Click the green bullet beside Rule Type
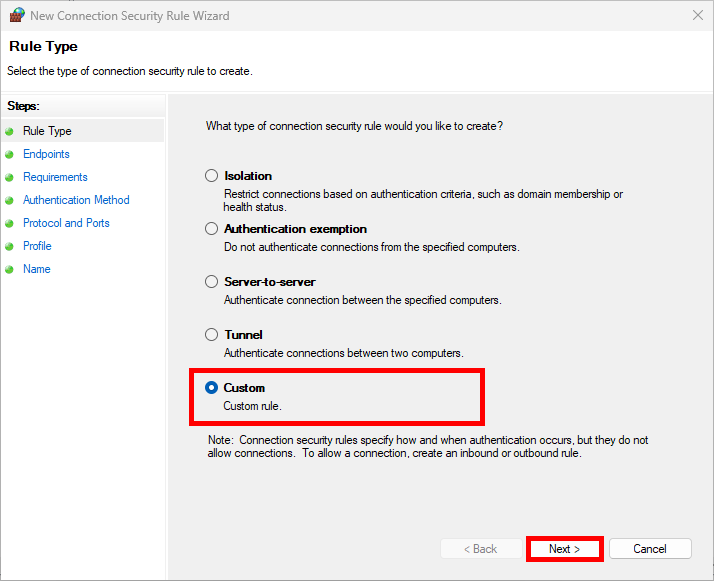The height and width of the screenshot is (581, 714). coord(10,132)
